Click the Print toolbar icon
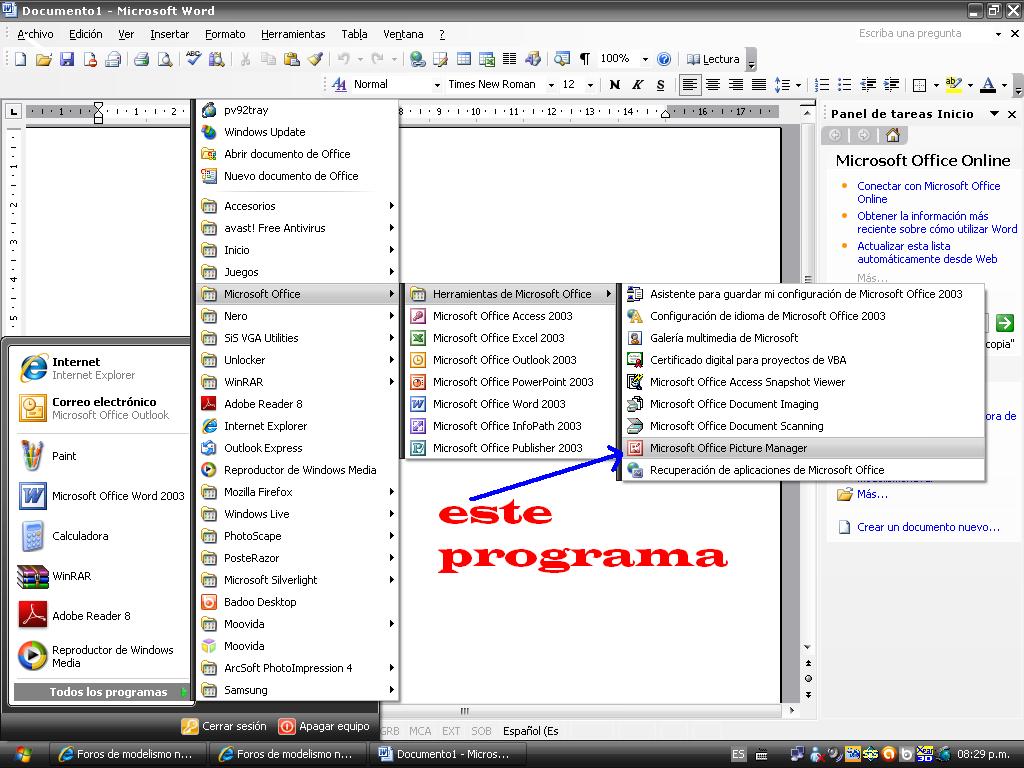 pos(141,59)
